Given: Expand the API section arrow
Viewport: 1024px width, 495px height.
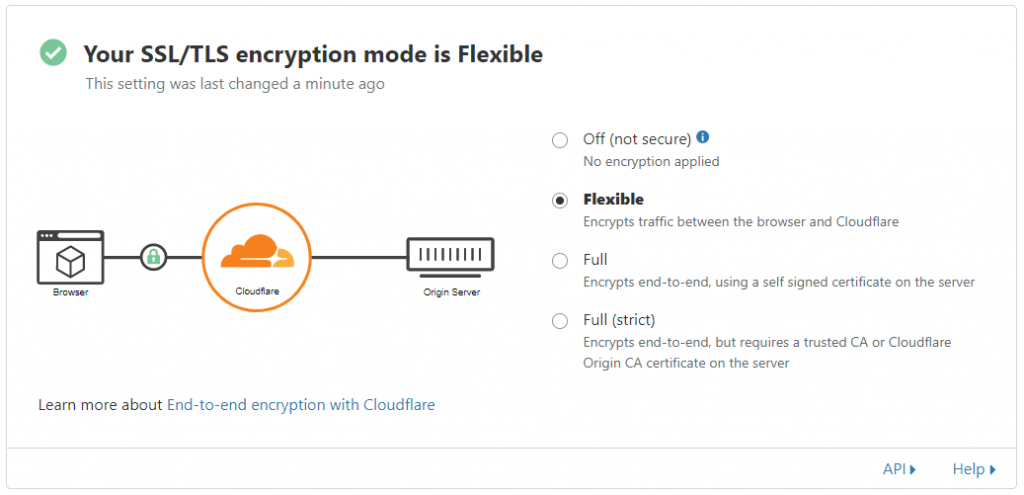Looking at the screenshot, I should (x=913, y=469).
